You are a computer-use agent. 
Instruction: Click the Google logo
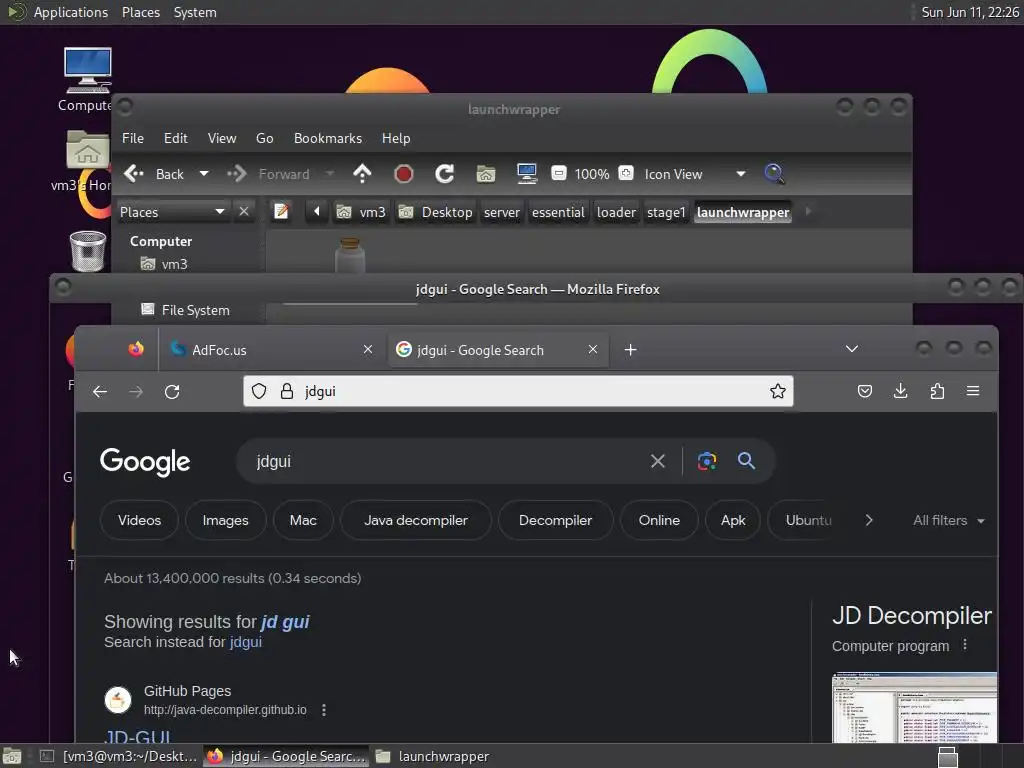145,462
